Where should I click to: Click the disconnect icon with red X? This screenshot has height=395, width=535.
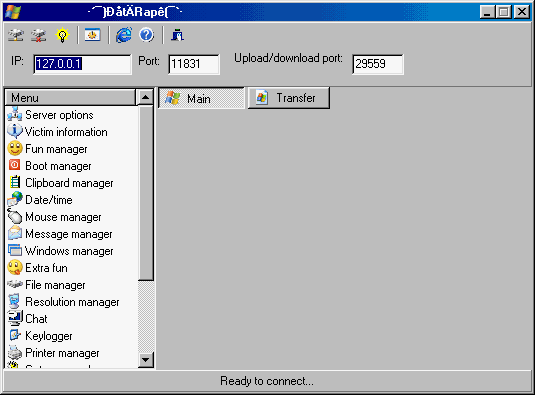pos(39,35)
